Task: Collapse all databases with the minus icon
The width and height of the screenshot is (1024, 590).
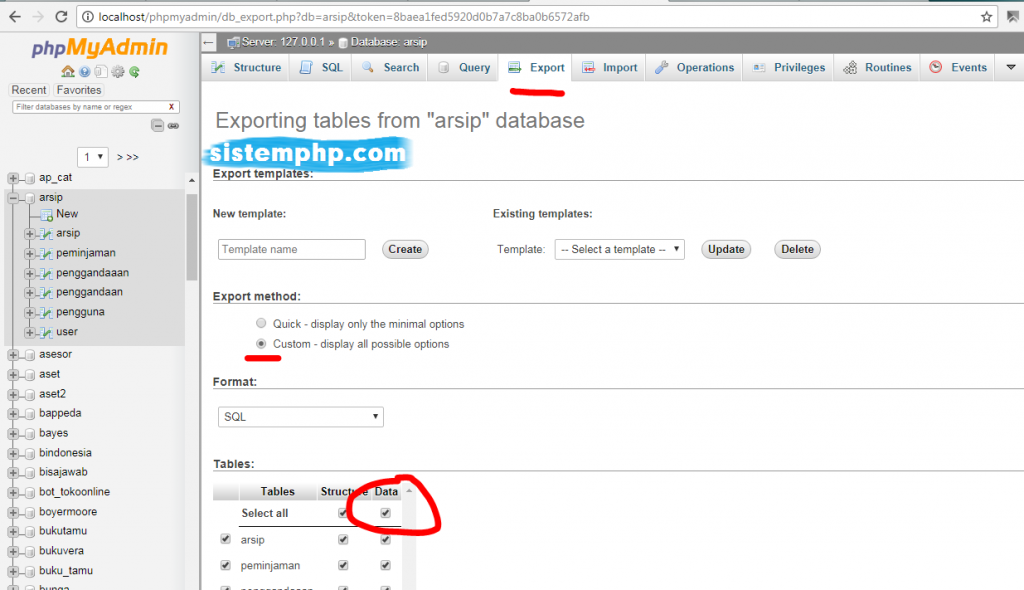Action: 157,125
